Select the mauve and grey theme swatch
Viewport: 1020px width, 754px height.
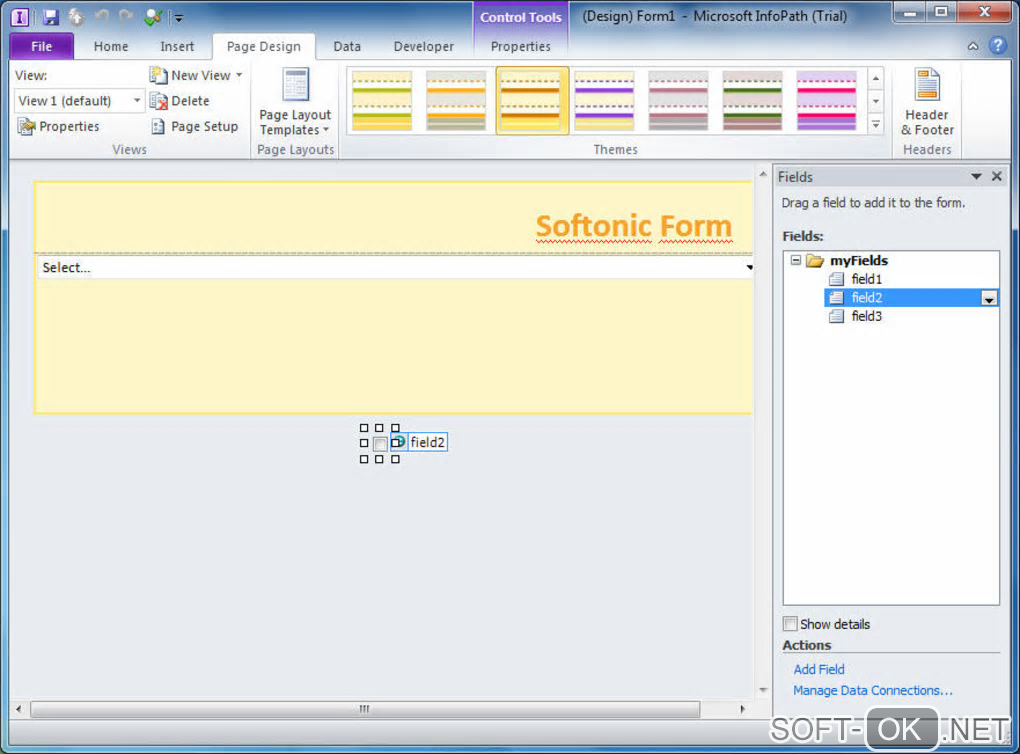[678, 101]
